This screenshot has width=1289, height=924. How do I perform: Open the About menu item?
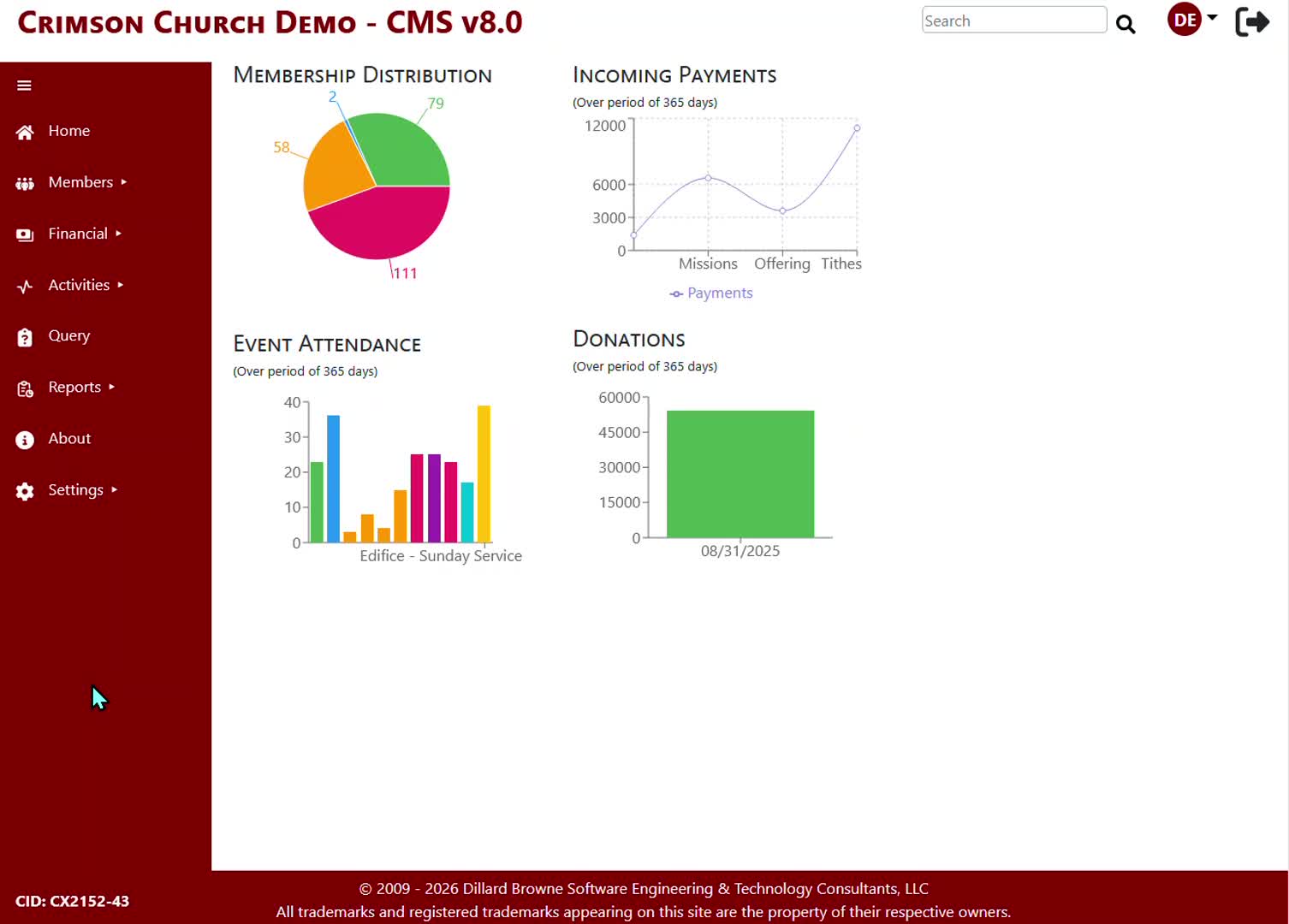pyautogui.click(x=69, y=439)
